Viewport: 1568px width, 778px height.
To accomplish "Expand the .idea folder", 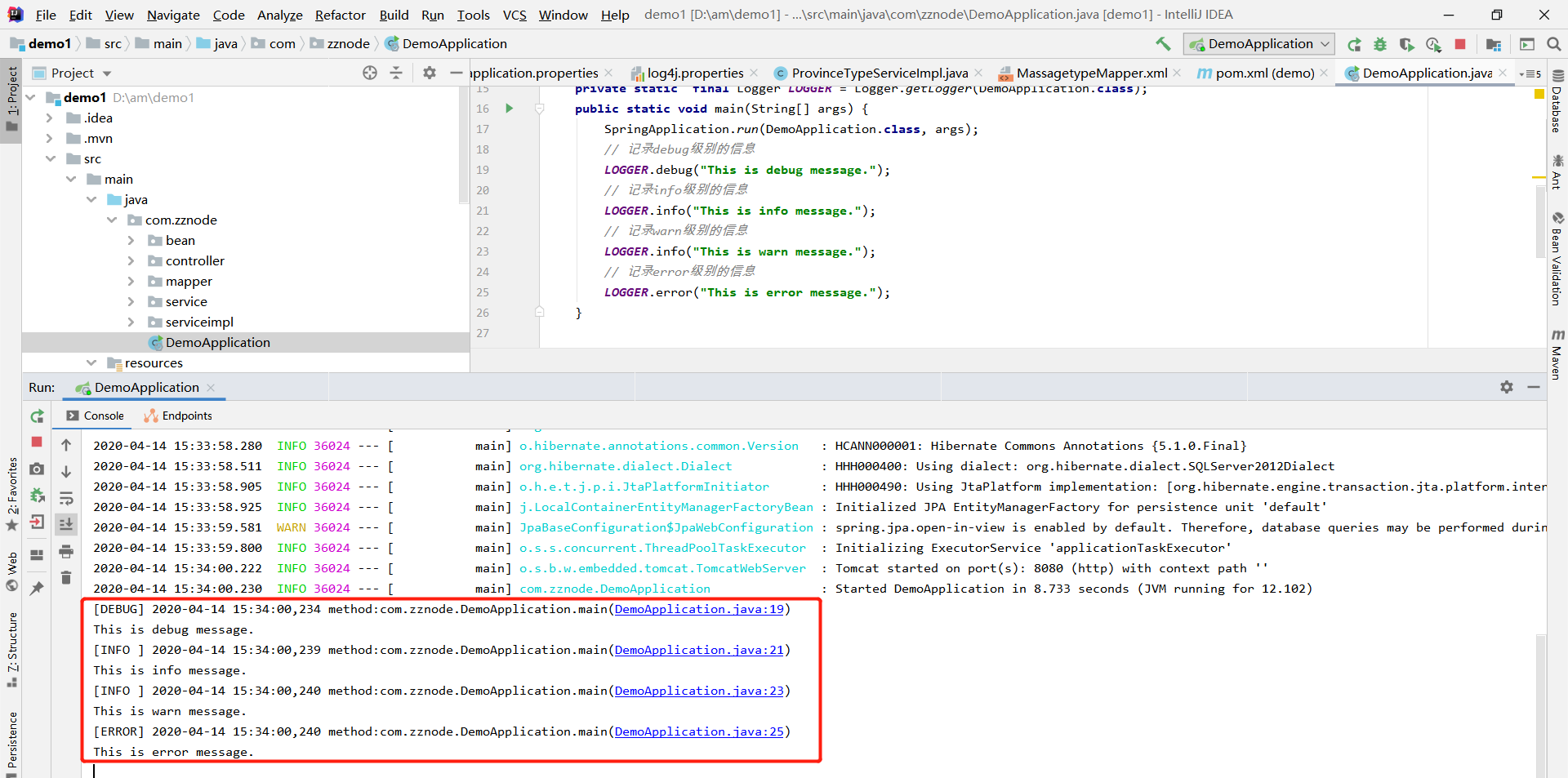I will click(x=49, y=118).
